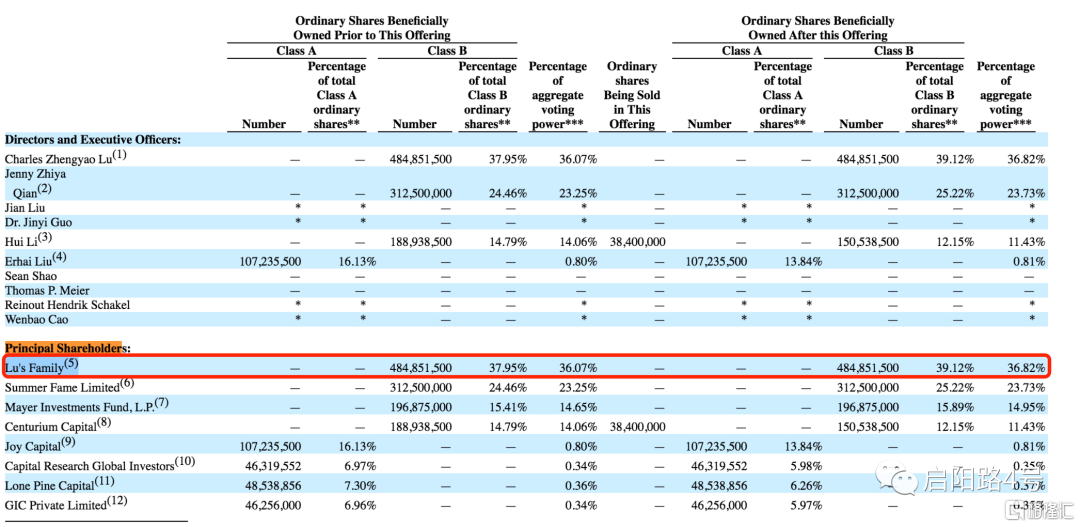Image resolution: width=1080 pixels, height=527 pixels.
Task: Select 16.13% in the Erhai Liu row
Action: tap(358, 262)
